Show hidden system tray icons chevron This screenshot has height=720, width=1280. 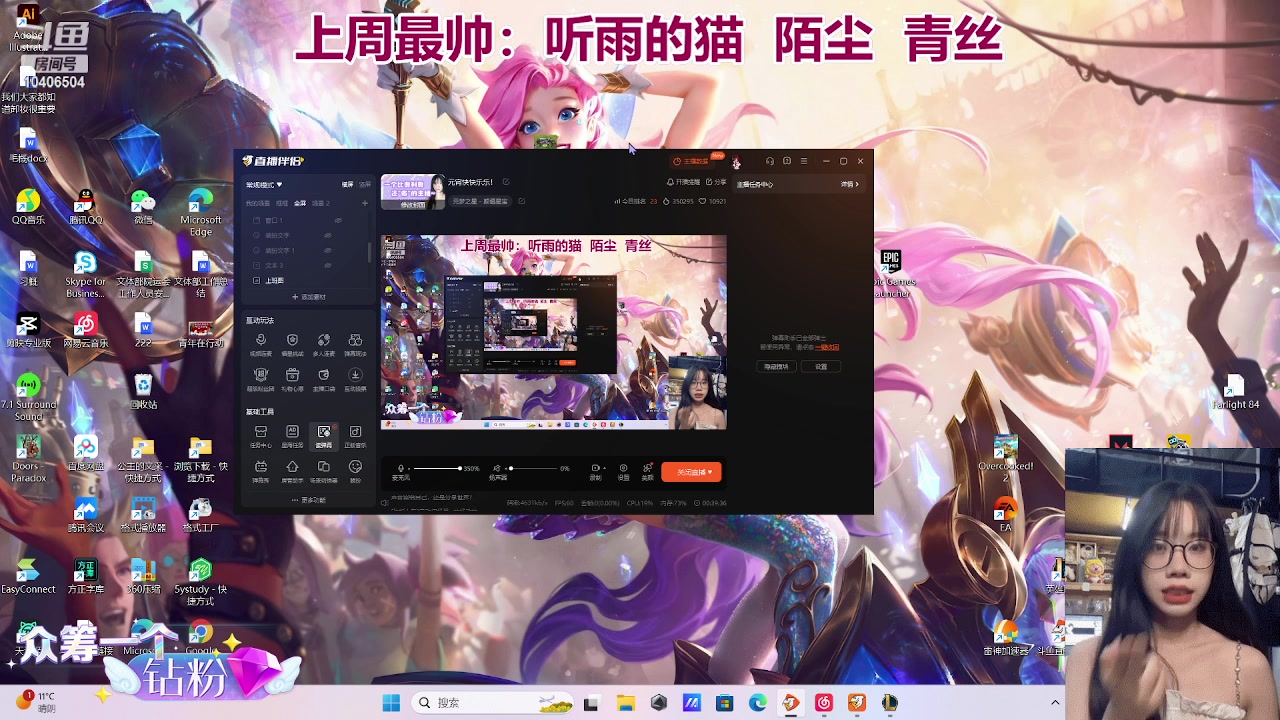(1054, 703)
